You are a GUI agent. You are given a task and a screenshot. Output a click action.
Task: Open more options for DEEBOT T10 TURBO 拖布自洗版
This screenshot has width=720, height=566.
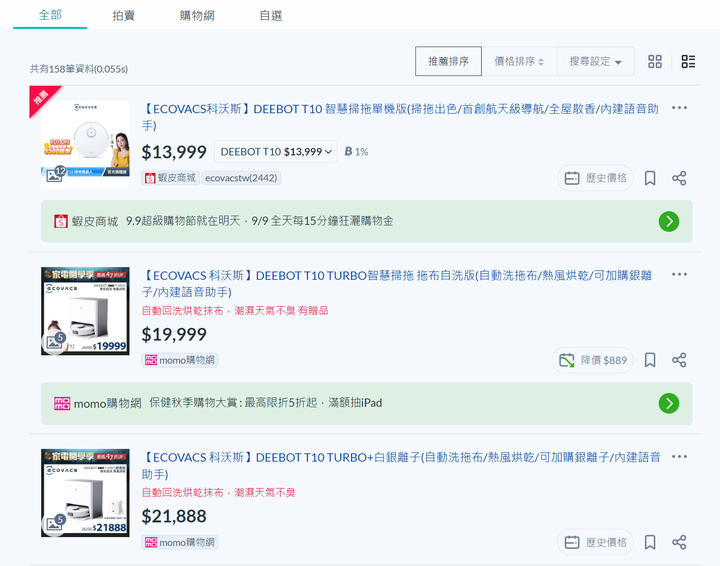click(x=679, y=275)
